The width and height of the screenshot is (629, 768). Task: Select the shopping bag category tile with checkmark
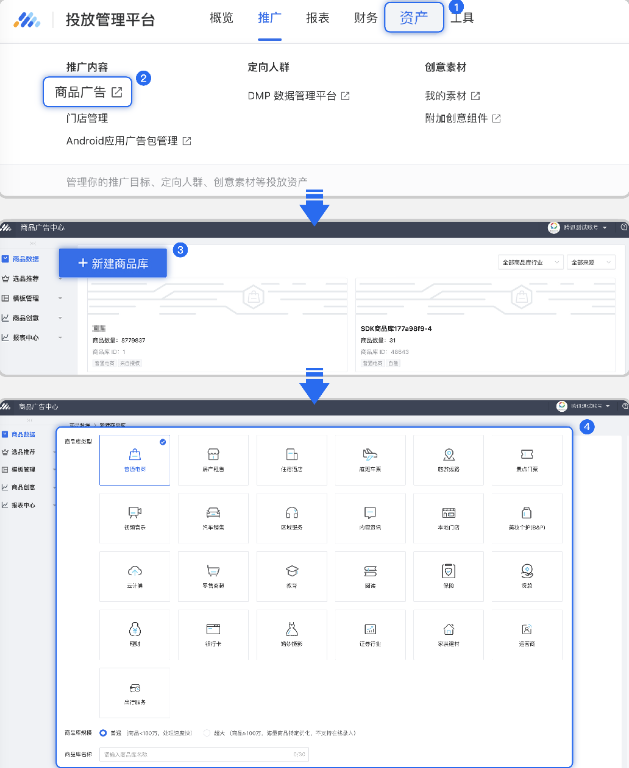[135, 460]
